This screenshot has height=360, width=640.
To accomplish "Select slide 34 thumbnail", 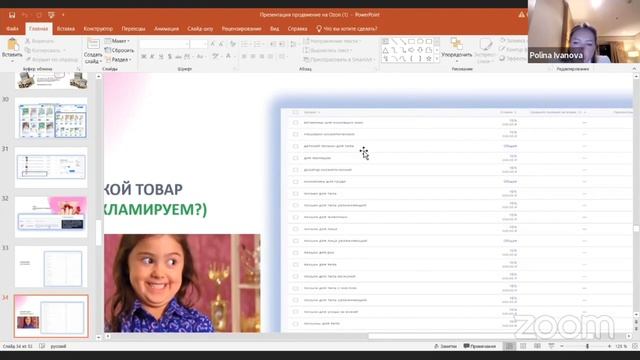I will click(51, 316).
